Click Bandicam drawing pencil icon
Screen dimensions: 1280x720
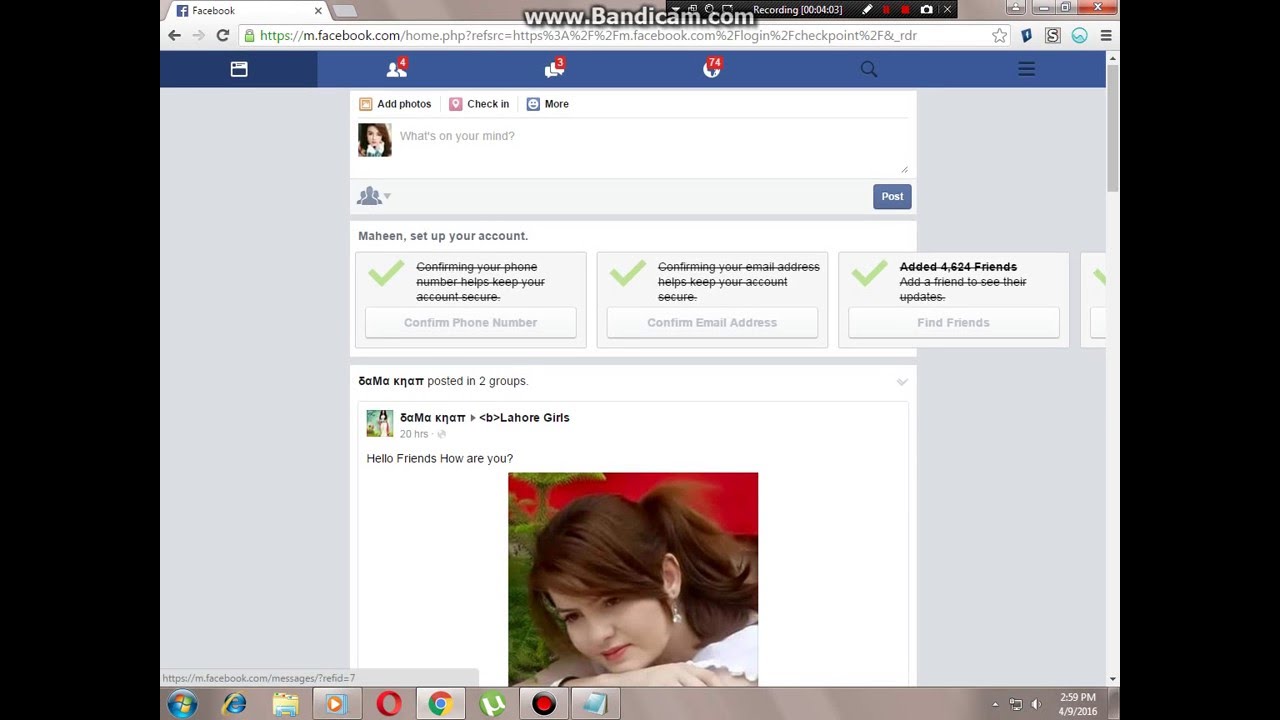[x=867, y=9]
